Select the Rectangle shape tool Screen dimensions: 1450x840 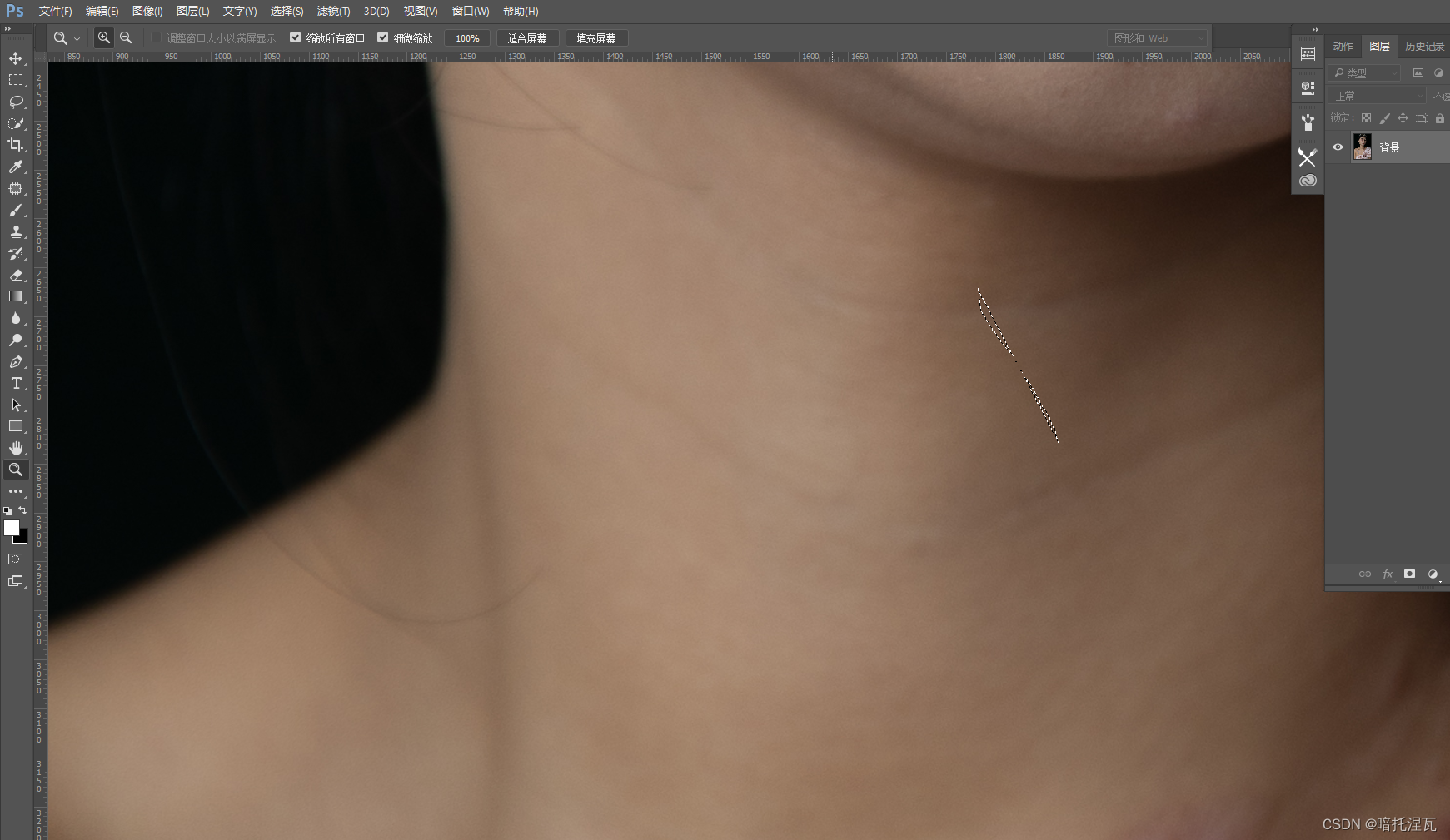(16, 426)
